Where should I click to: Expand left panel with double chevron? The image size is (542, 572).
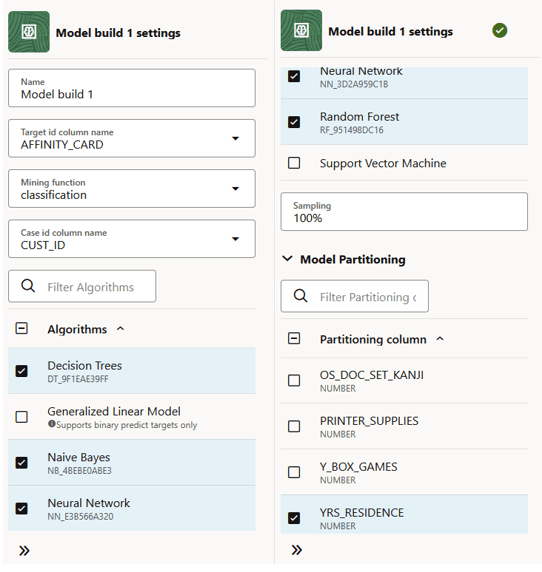(24, 550)
